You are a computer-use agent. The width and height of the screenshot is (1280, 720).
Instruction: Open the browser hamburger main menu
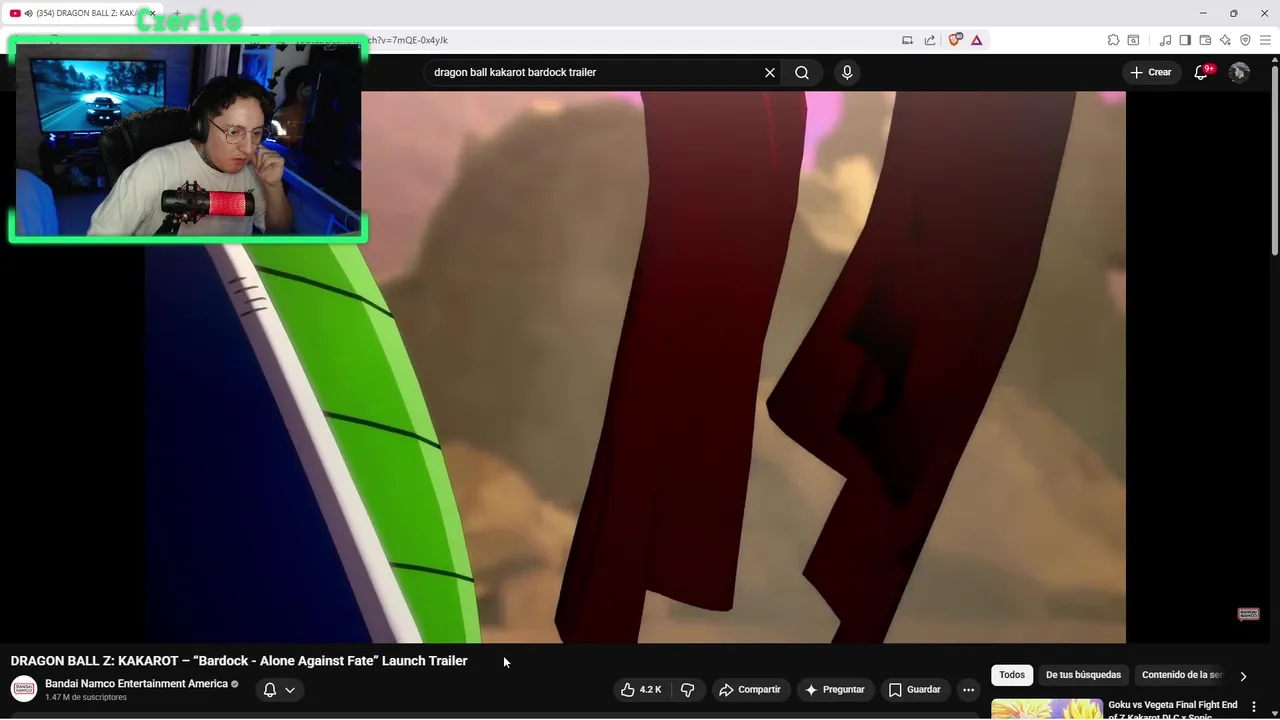(1265, 40)
